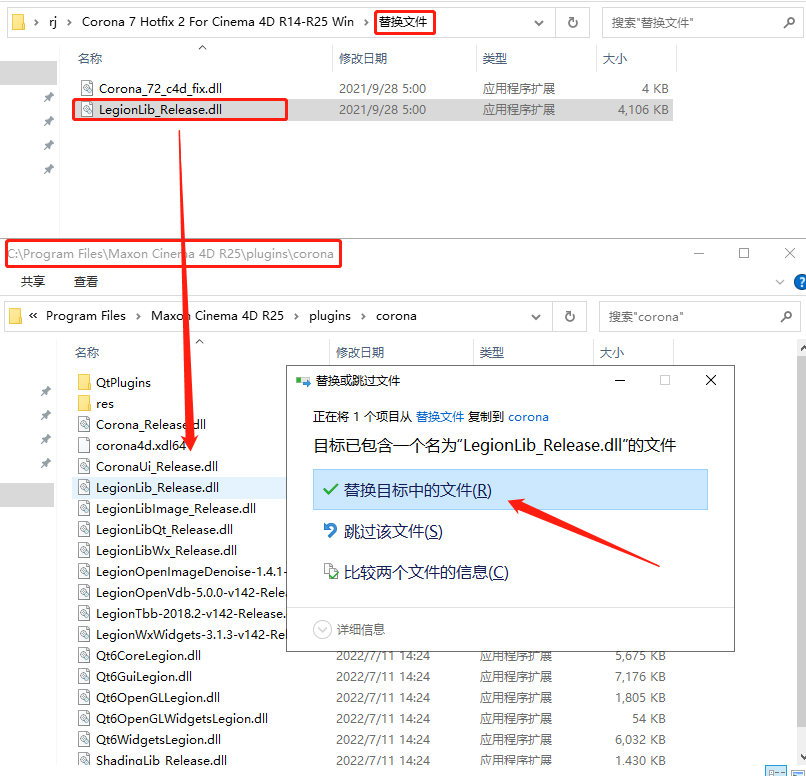Click folder icon in upper address bar
806x776 pixels.
tap(19, 22)
